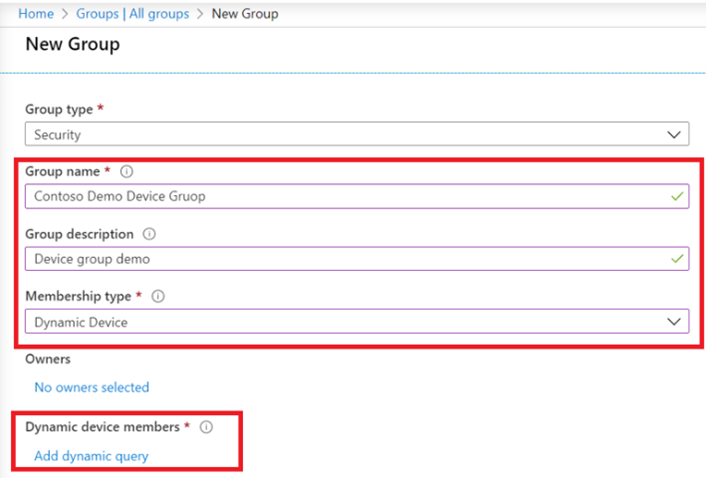
Task: Open the Group type dropdown showing Security
Action: tap(357, 134)
